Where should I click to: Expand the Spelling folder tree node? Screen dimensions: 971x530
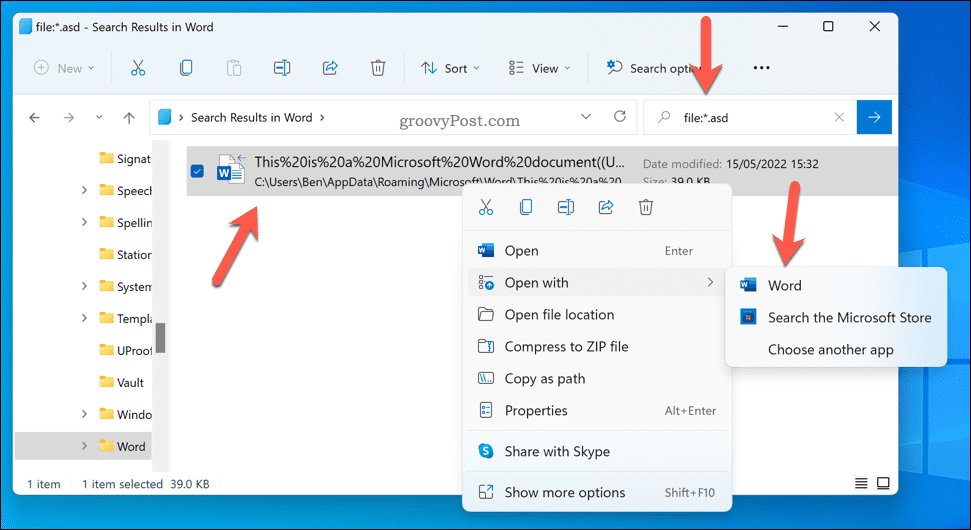pos(84,222)
